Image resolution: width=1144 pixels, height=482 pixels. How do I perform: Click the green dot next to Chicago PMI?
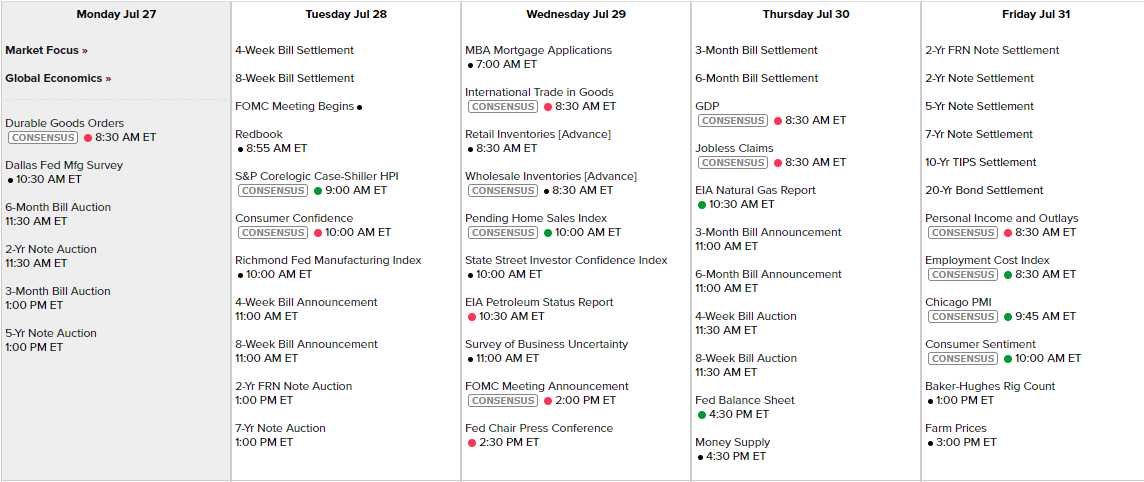pyautogui.click(x=1008, y=317)
